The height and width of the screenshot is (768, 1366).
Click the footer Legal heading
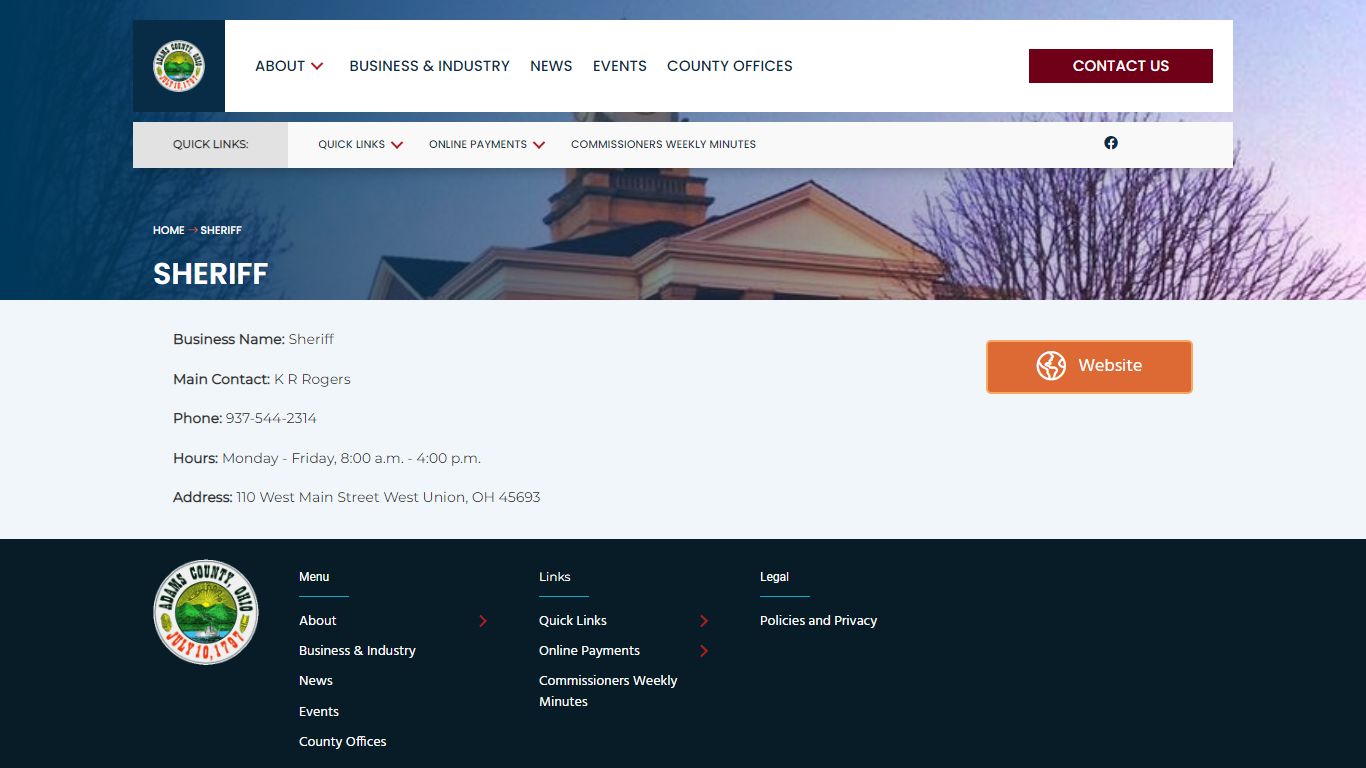(x=774, y=577)
